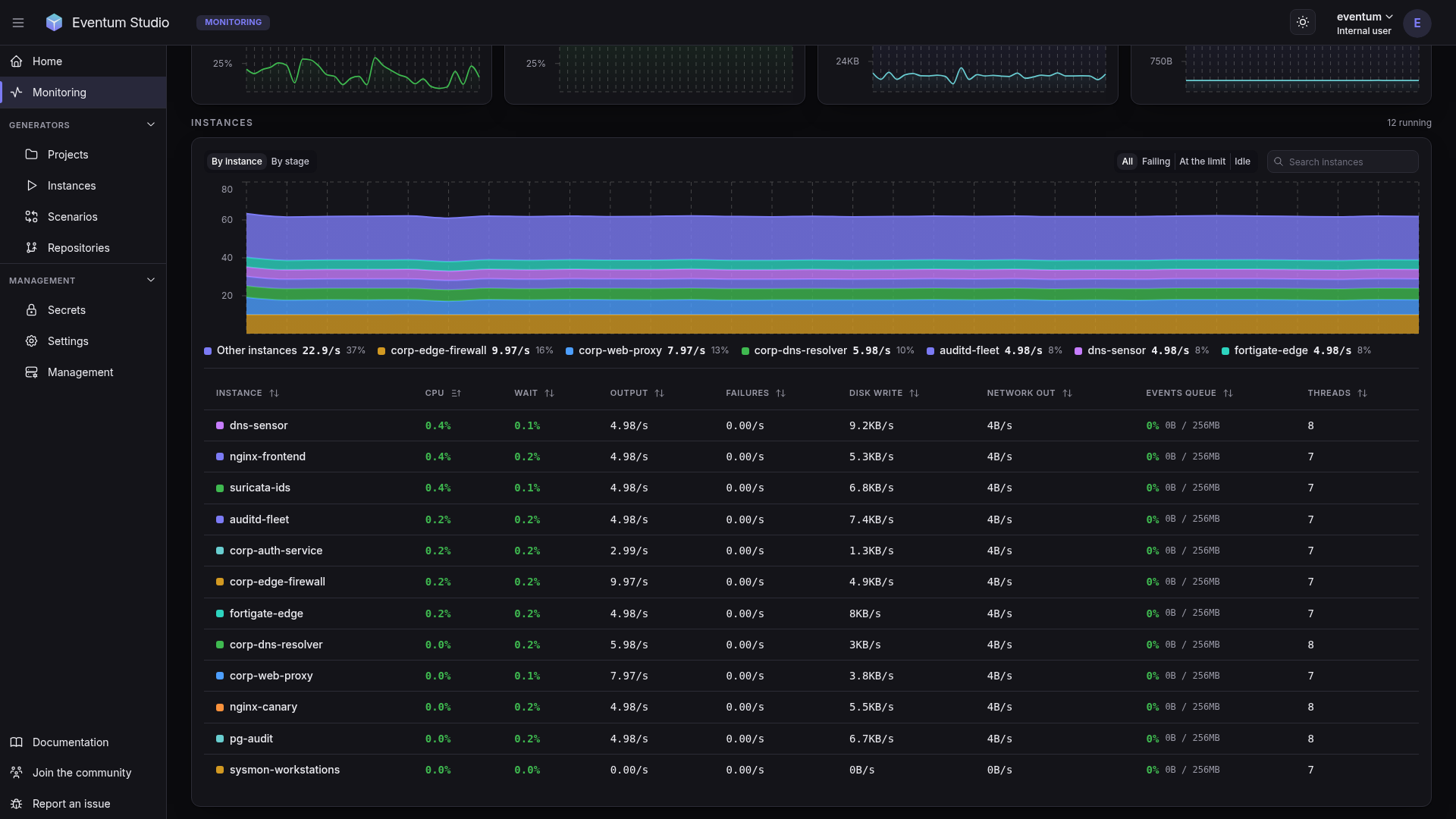Viewport: 1456px width, 819px height.
Task: Open the Documentation link
Action: click(70, 742)
